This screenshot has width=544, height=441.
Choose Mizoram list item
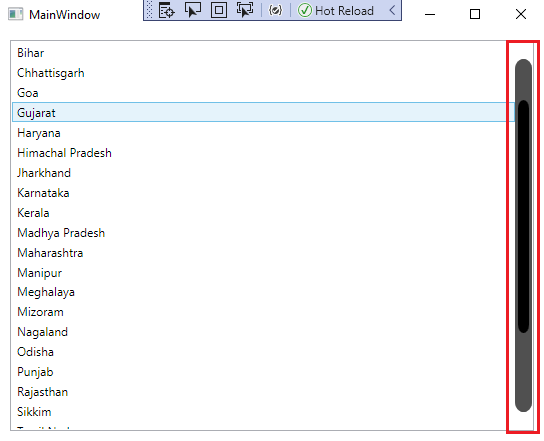263,312
